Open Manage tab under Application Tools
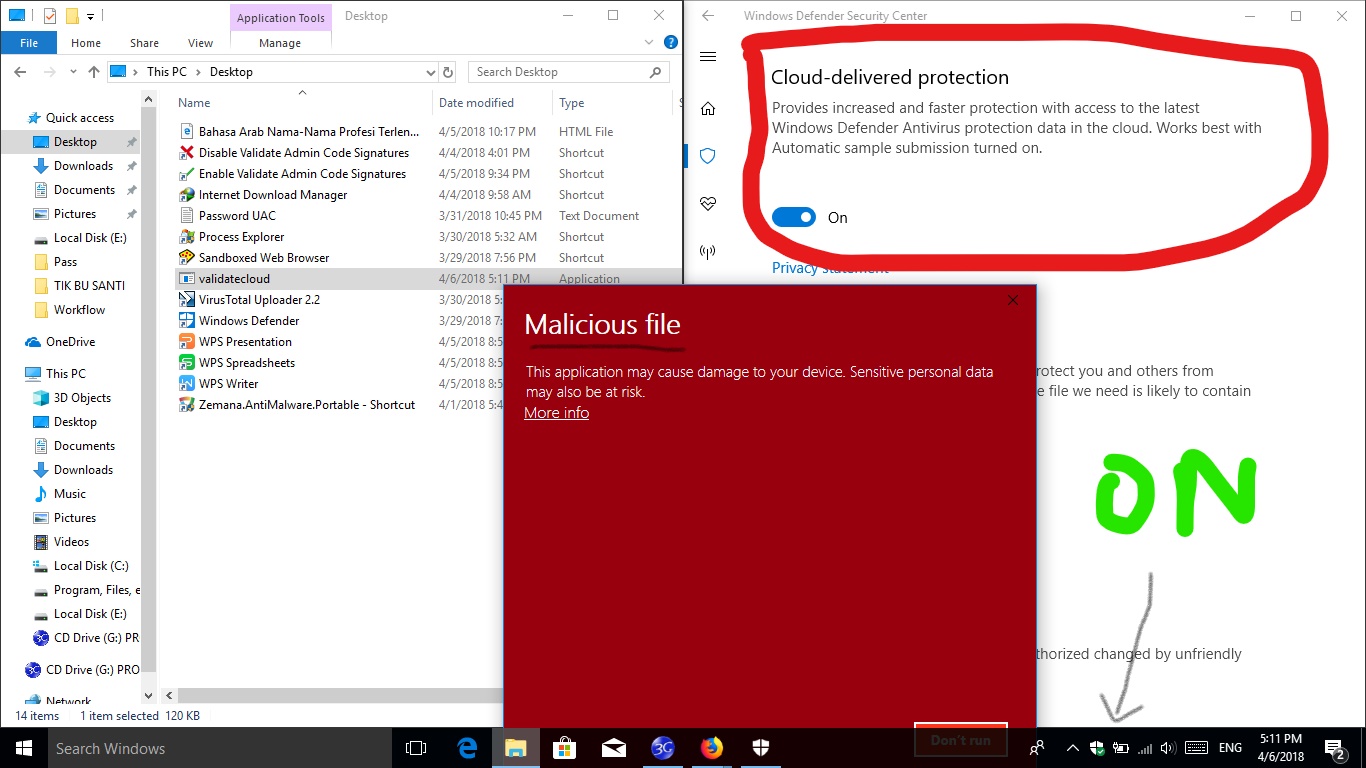 280,43
